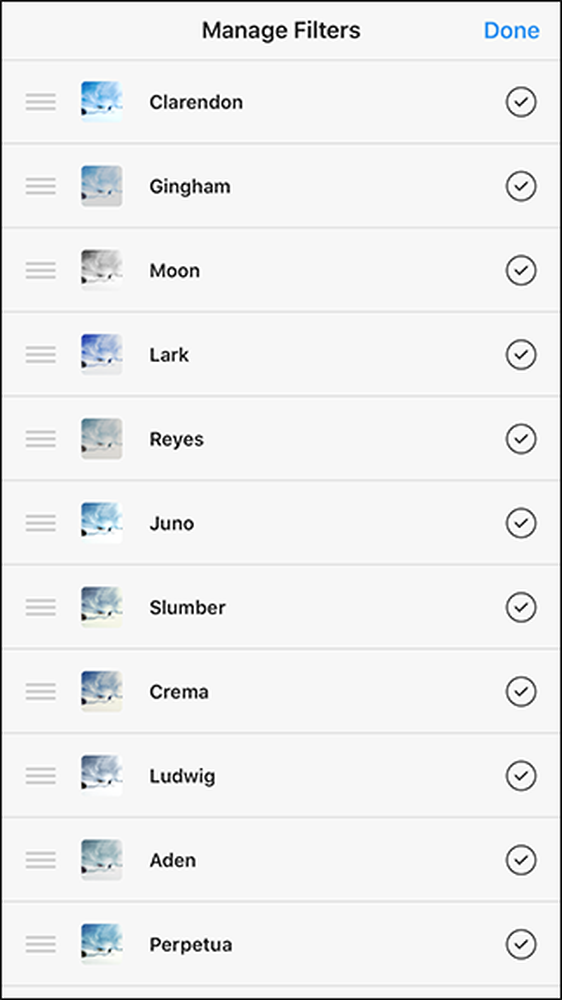Tap the reorder handle for Reyes
This screenshot has height=1000, width=562.
click(41, 439)
